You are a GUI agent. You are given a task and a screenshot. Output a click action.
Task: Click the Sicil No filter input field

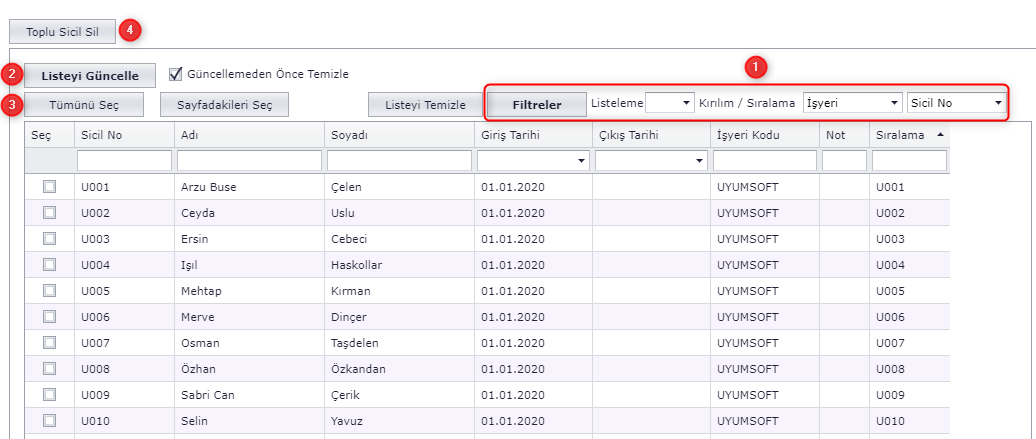[124, 161]
